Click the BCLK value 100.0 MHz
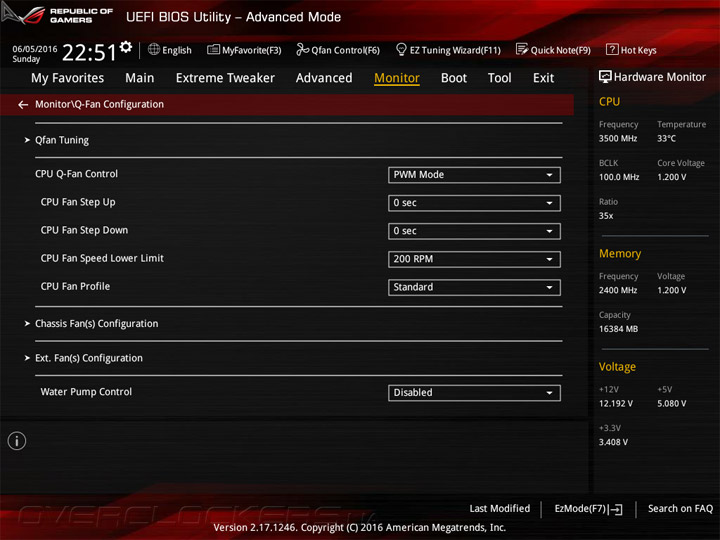720x540 pixels. [619, 177]
